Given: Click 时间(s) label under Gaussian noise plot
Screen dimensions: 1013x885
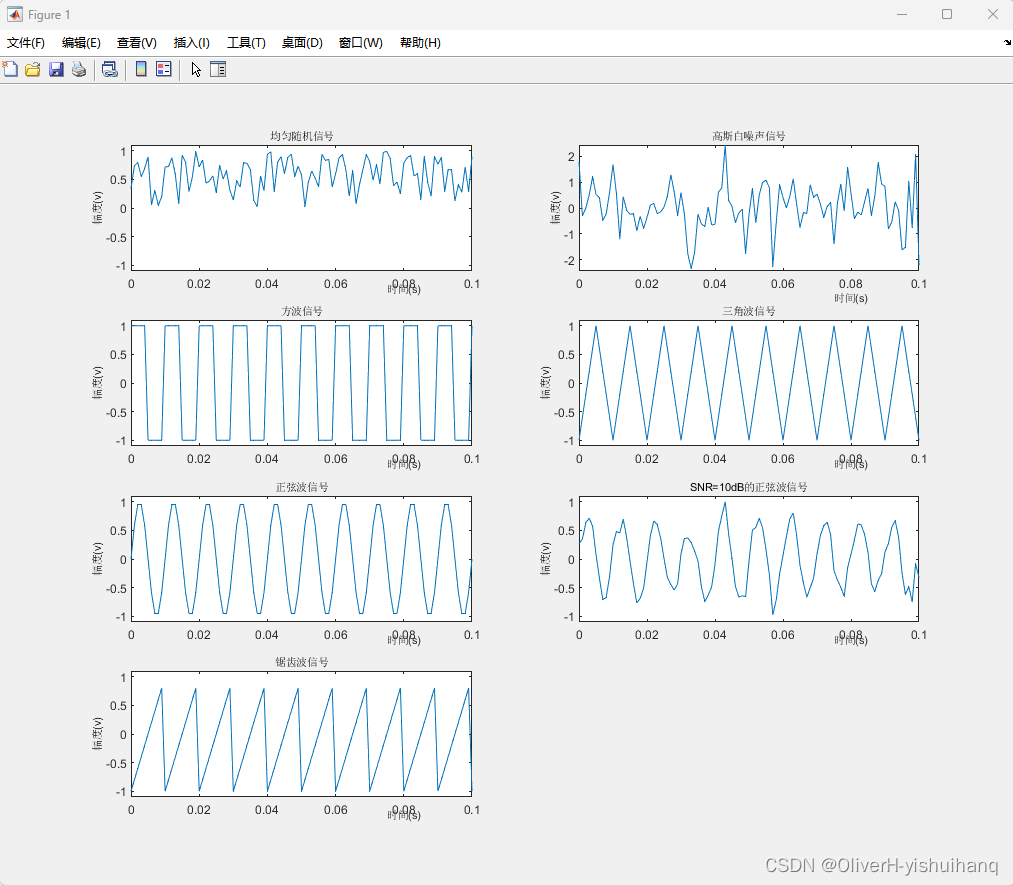Looking at the screenshot, I should coord(851,298).
